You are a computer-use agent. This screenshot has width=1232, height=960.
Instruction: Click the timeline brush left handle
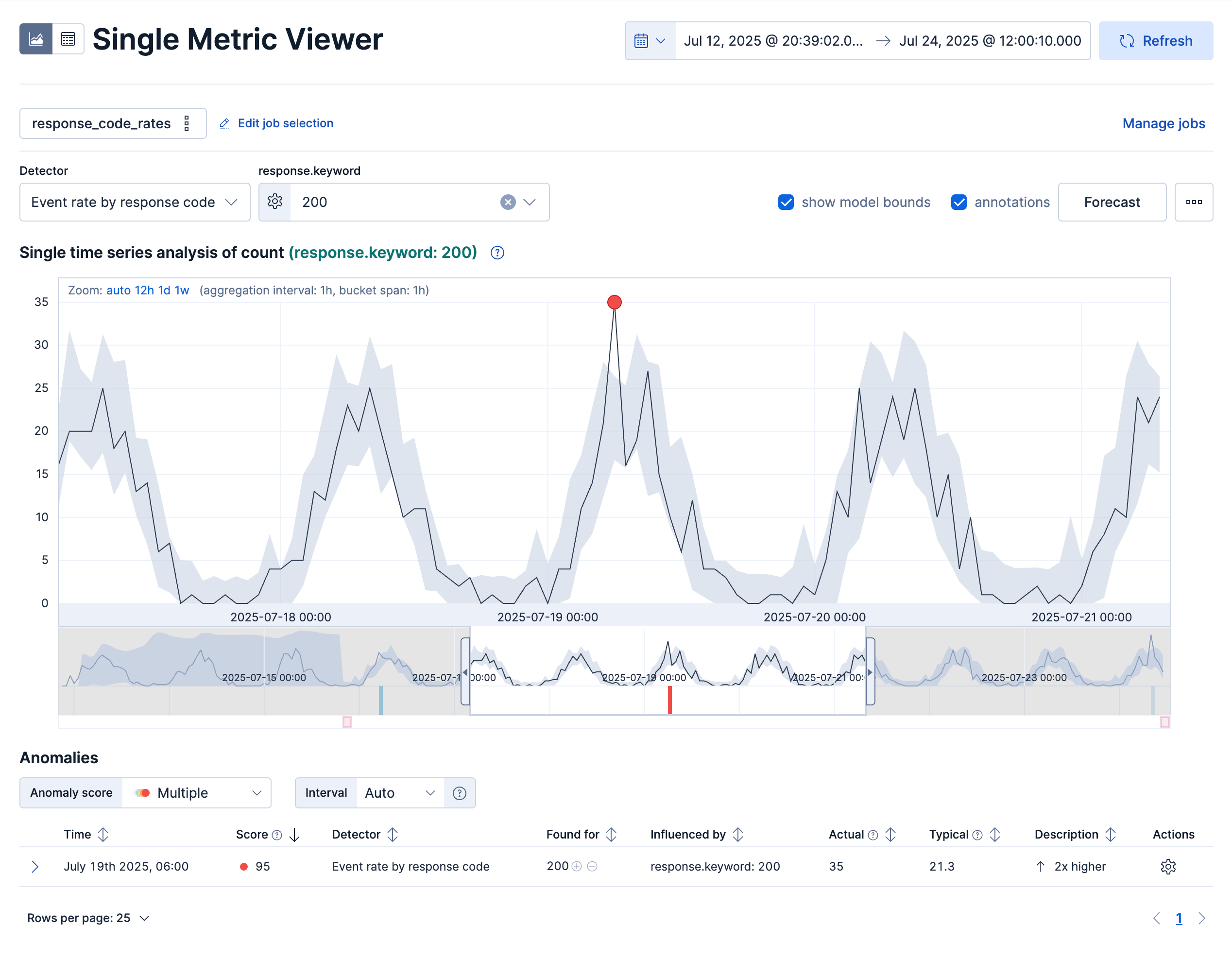[465, 671]
